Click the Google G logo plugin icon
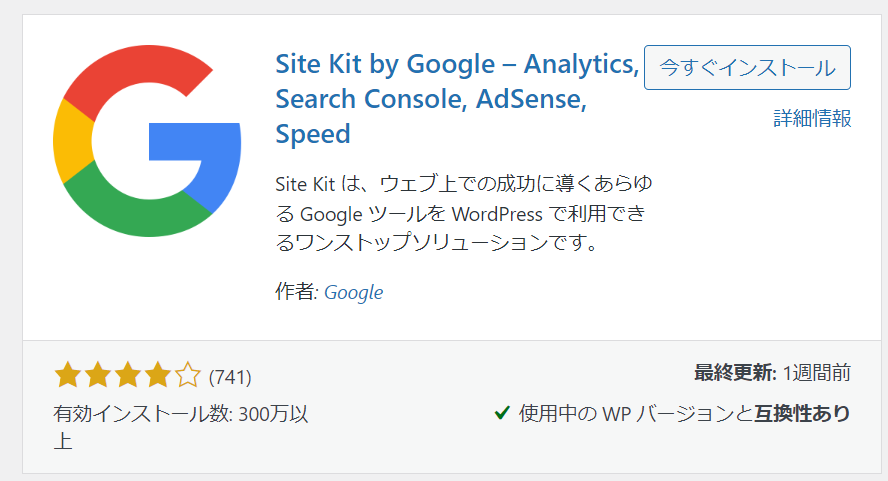Screen dimensions: 888x481 [147, 141]
